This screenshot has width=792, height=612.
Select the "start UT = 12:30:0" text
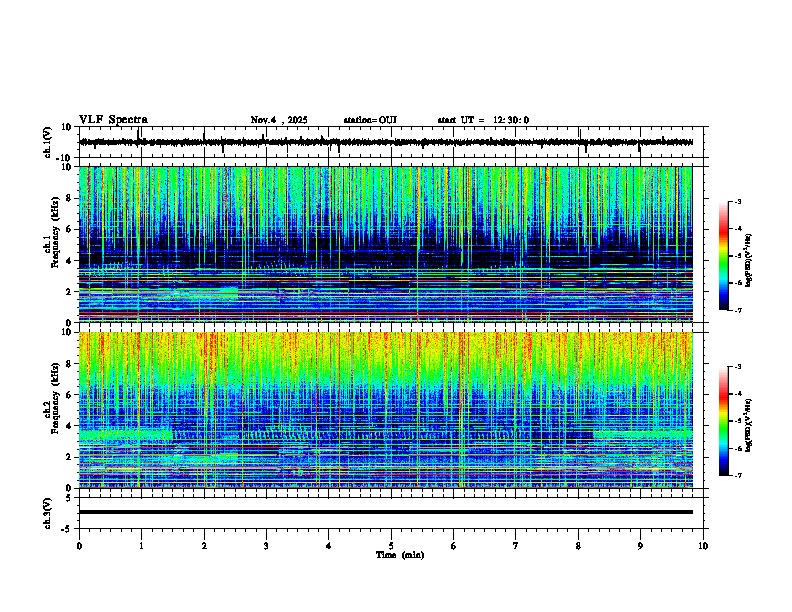tap(483, 120)
